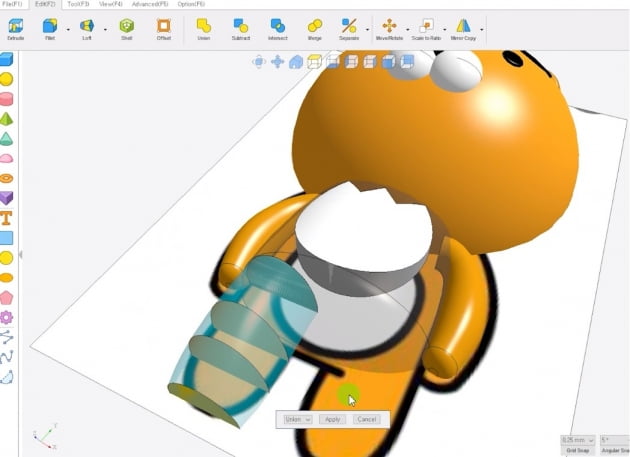Draw an orange ellipse sketch
The width and height of the screenshot is (630, 457).
(6, 277)
